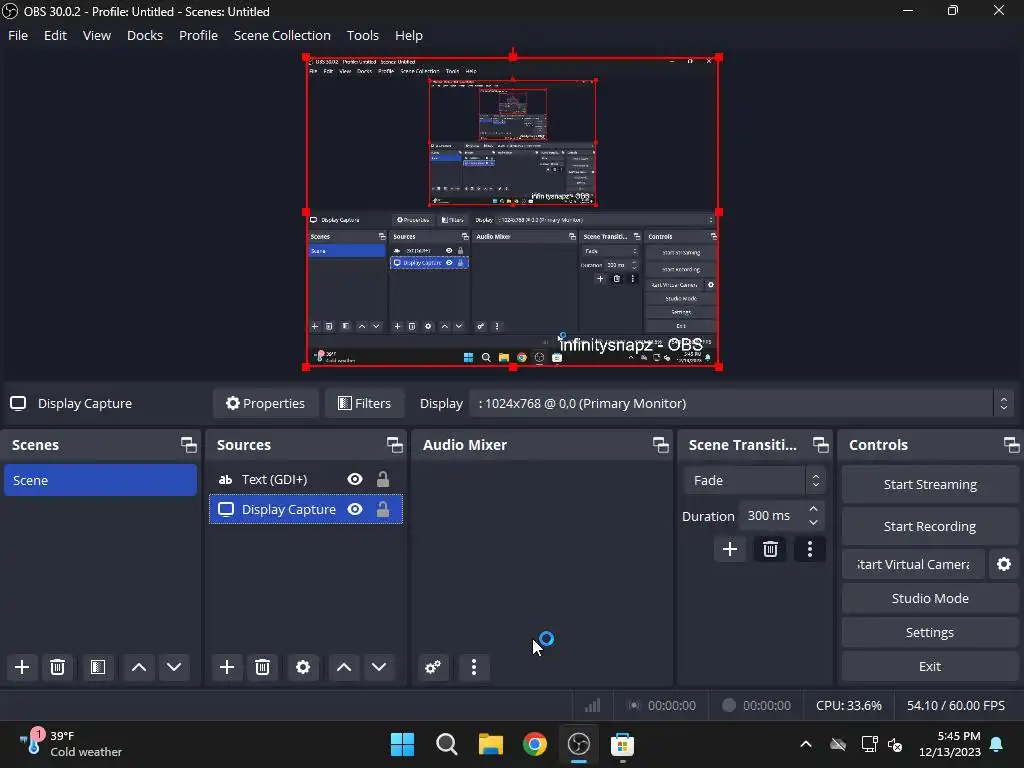Click preview canvas display capture
This screenshot has height=768, width=1024.
point(513,212)
